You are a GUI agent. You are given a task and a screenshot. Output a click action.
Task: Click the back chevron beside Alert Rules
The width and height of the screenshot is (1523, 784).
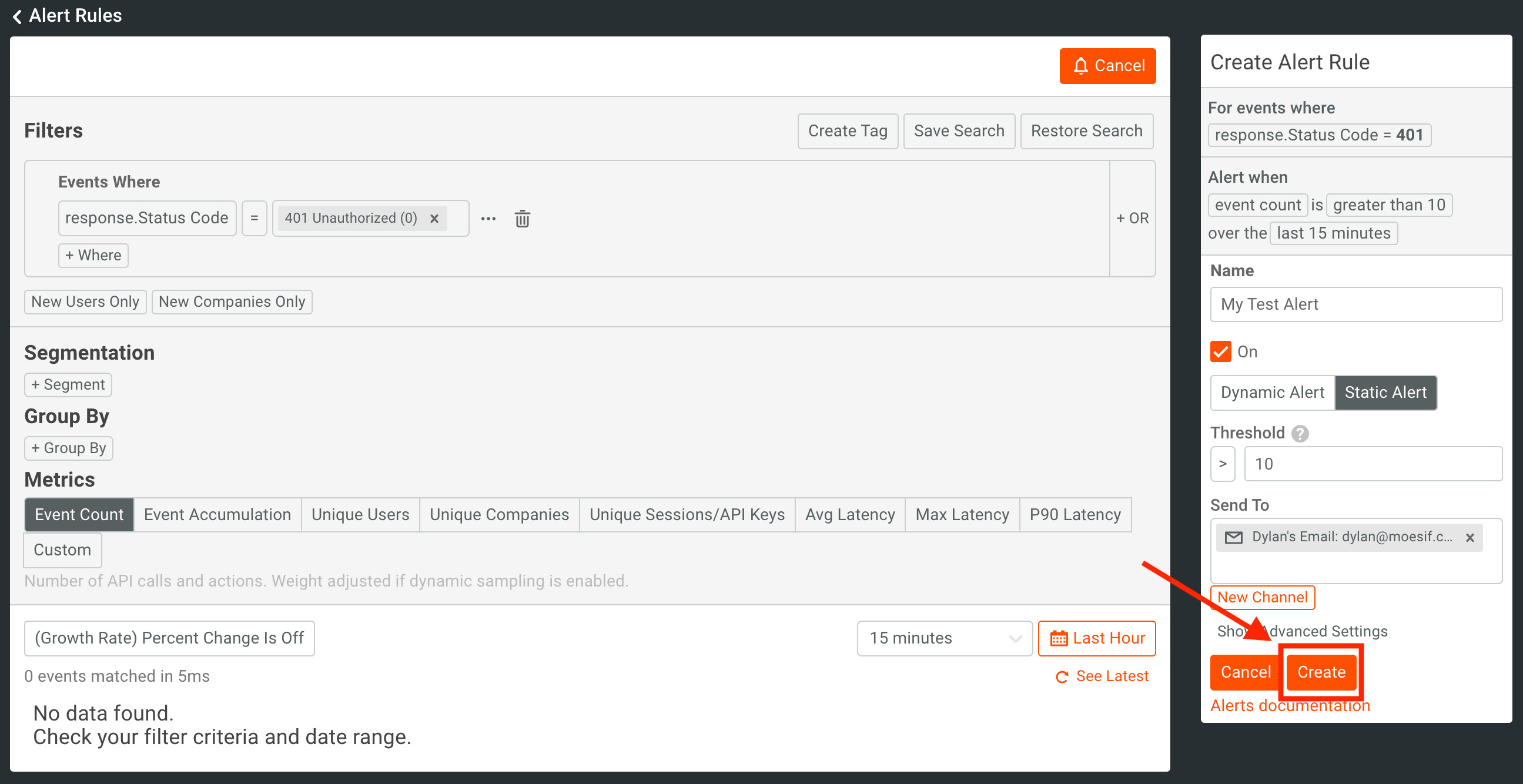tap(17, 16)
